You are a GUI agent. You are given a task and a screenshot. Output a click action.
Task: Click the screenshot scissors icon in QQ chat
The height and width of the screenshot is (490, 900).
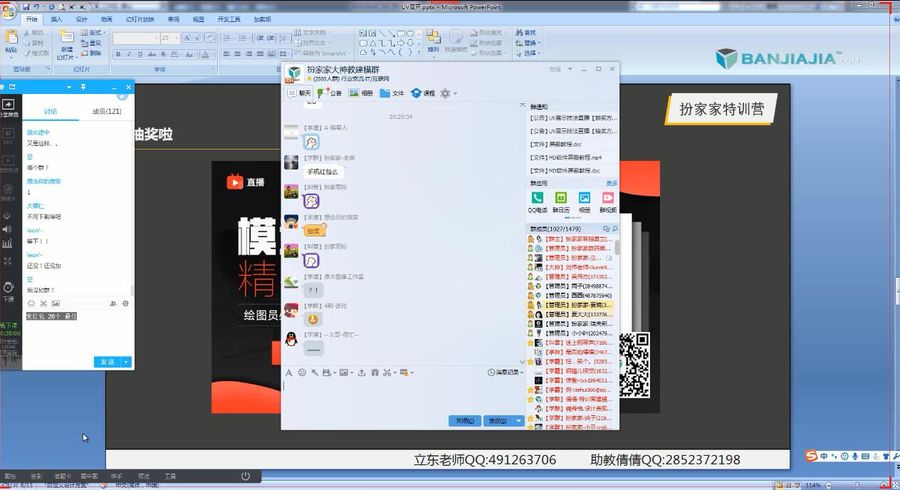(387, 372)
